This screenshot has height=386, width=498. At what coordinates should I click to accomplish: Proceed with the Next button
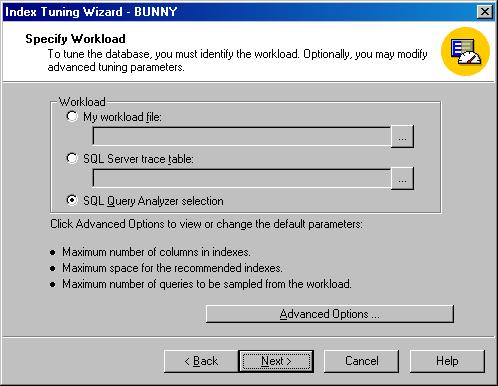[x=276, y=361]
